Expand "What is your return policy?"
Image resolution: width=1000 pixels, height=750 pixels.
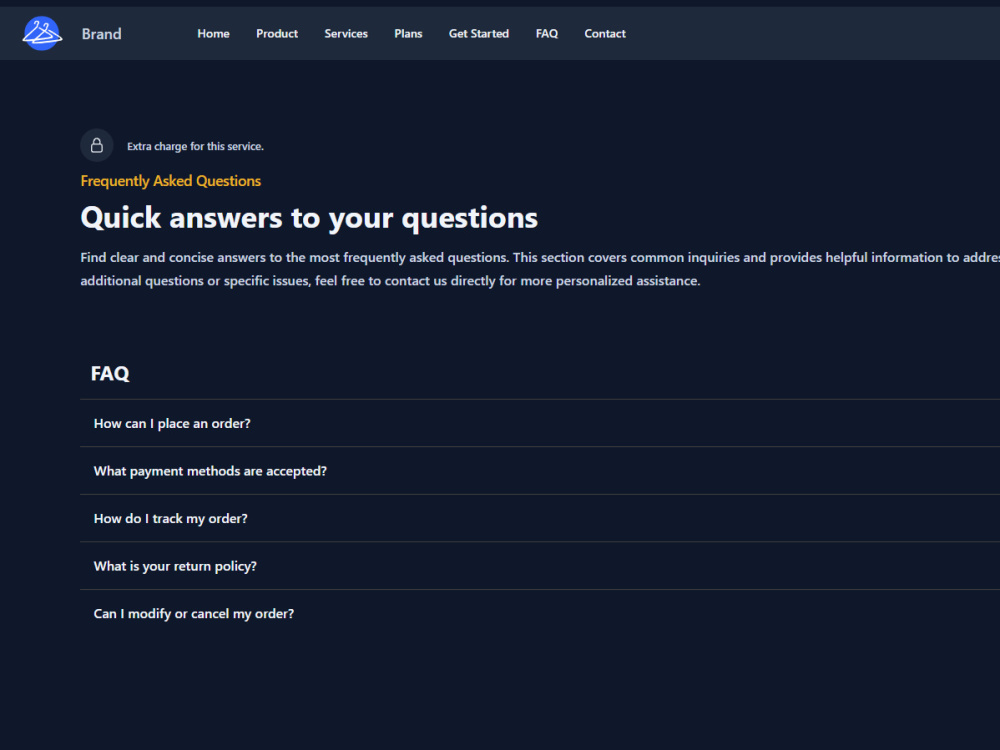click(x=540, y=566)
